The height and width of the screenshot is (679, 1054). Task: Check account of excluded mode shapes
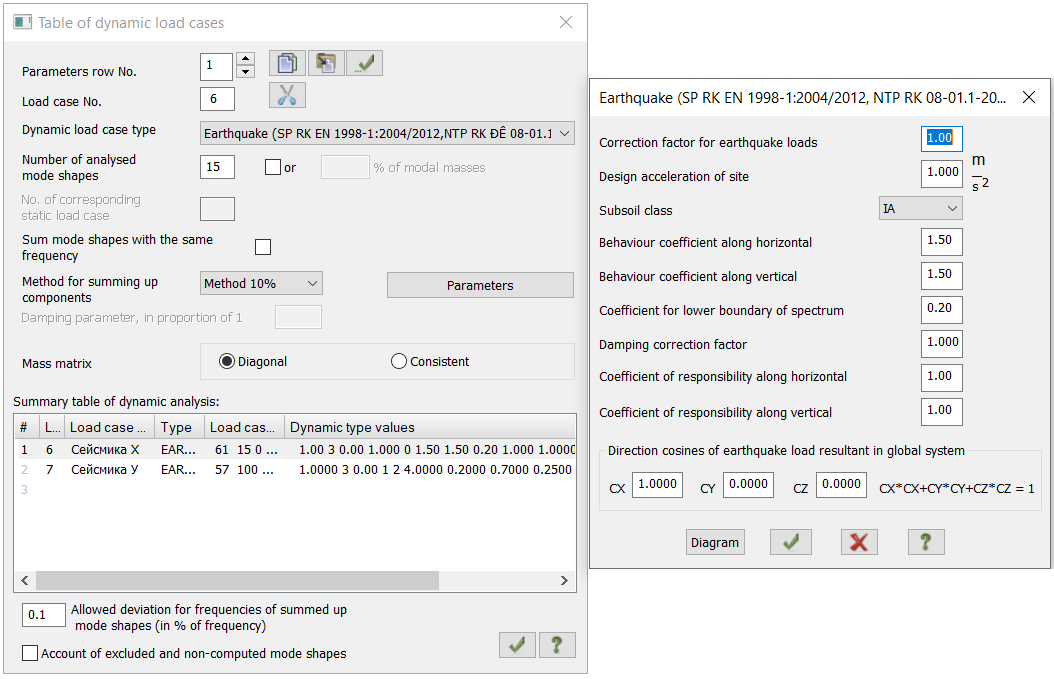30,653
